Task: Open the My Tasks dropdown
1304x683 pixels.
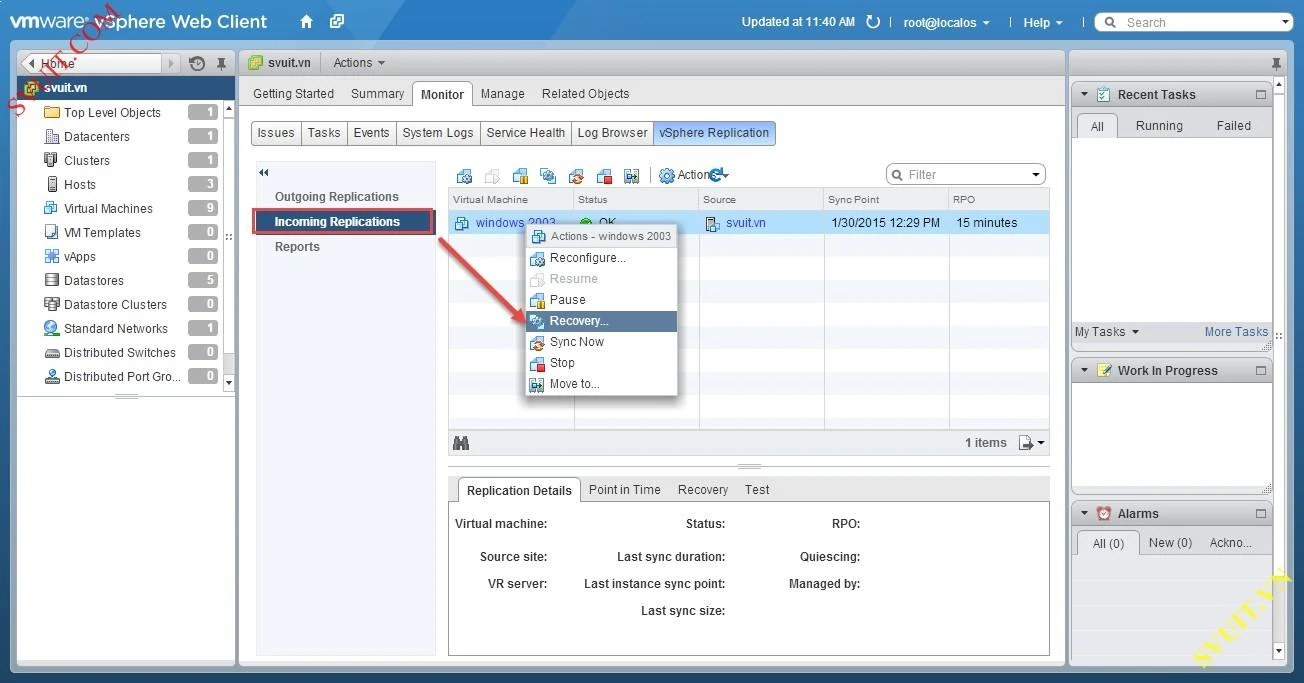Action: pyautogui.click(x=1107, y=332)
